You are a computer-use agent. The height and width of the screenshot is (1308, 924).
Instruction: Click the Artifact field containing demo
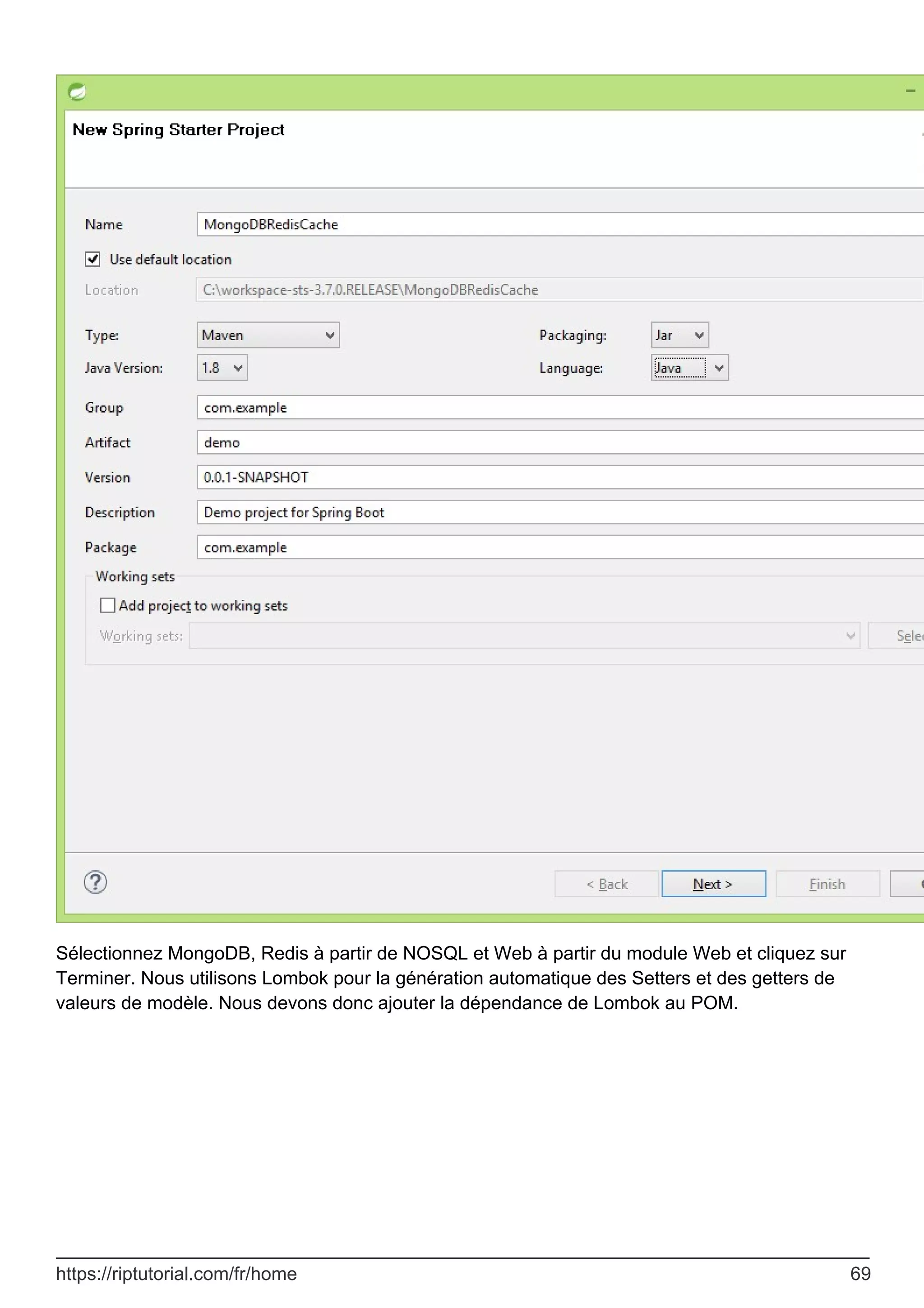tap(560, 443)
